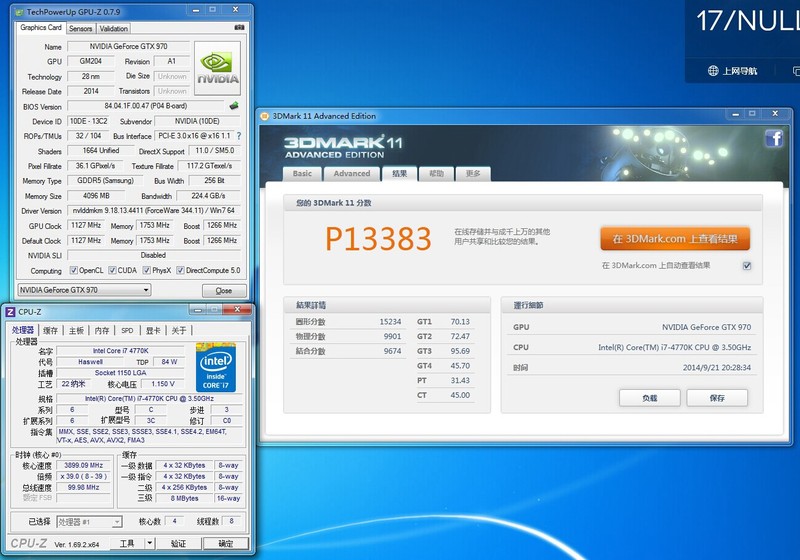Screen dimensions: 800x560
Task: Open the CPU-Z tools dropdown arrow
Action: click(149, 543)
